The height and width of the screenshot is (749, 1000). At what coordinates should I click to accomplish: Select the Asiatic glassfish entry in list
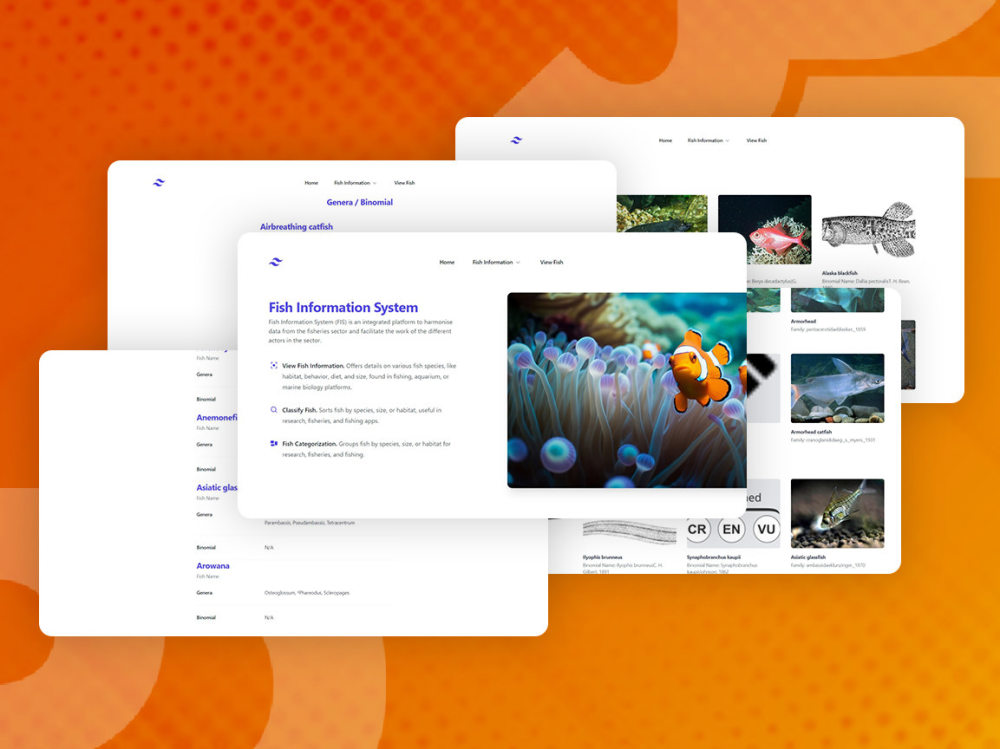[x=217, y=487]
